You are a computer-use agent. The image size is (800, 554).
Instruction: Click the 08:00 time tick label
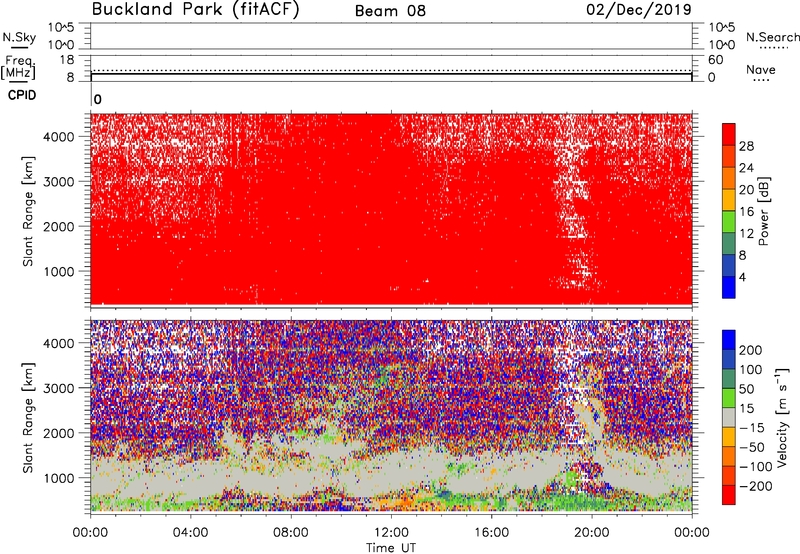coord(291,533)
